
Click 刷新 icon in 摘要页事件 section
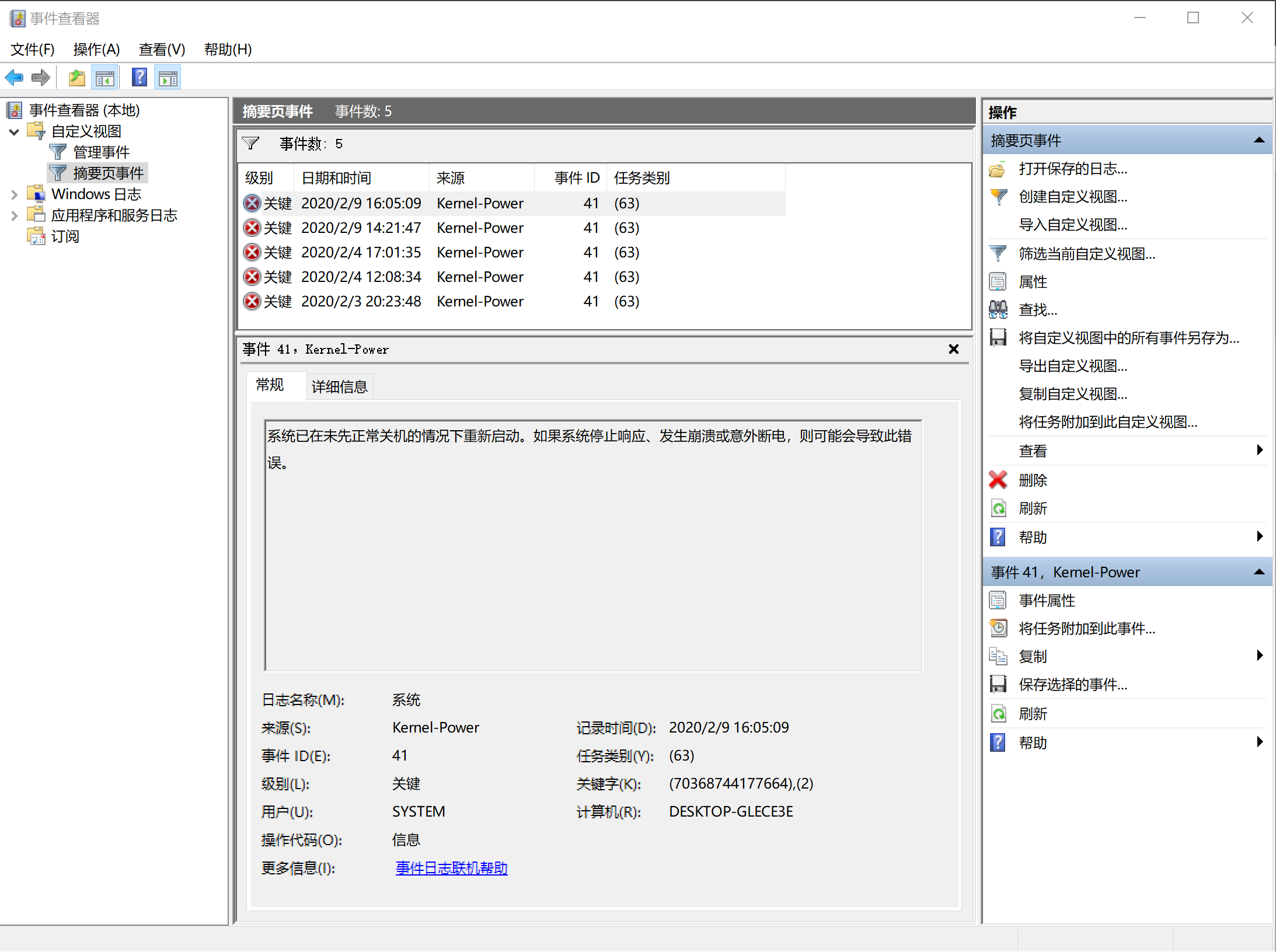tap(999, 508)
